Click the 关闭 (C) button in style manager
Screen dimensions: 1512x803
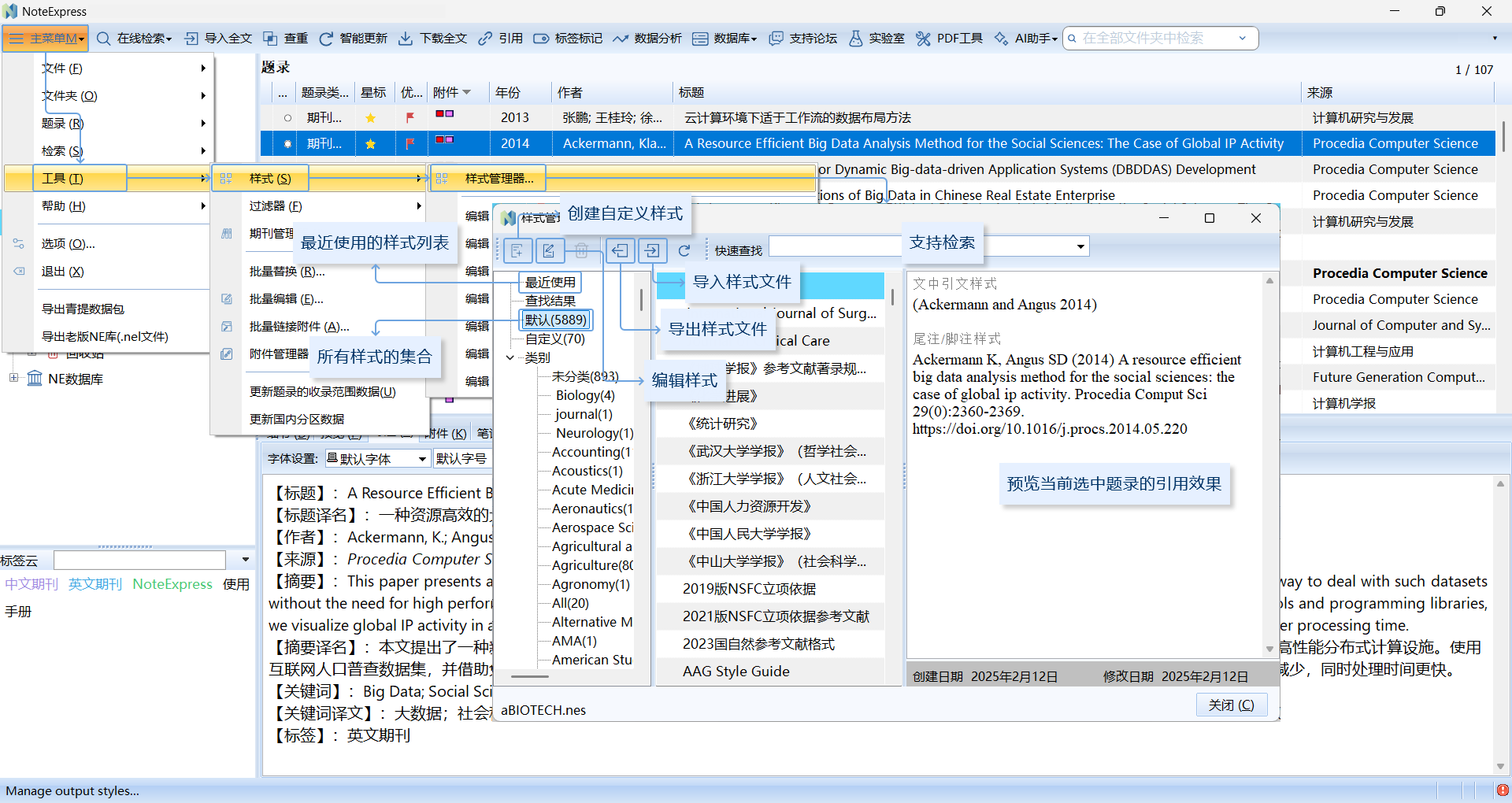pyautogui.click(x=1232, y=705)
